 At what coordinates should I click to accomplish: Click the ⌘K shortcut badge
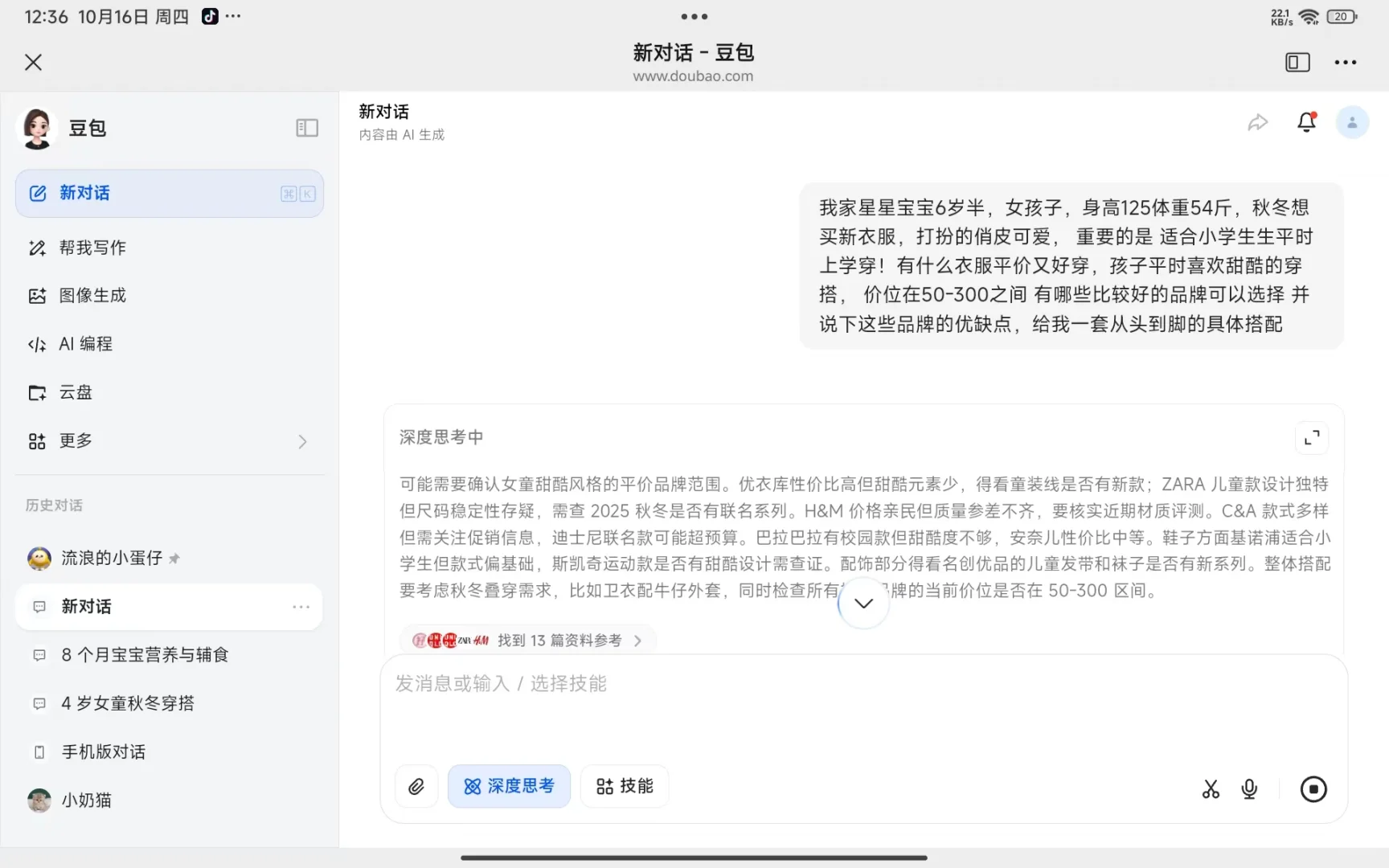[x=297, y=194]
